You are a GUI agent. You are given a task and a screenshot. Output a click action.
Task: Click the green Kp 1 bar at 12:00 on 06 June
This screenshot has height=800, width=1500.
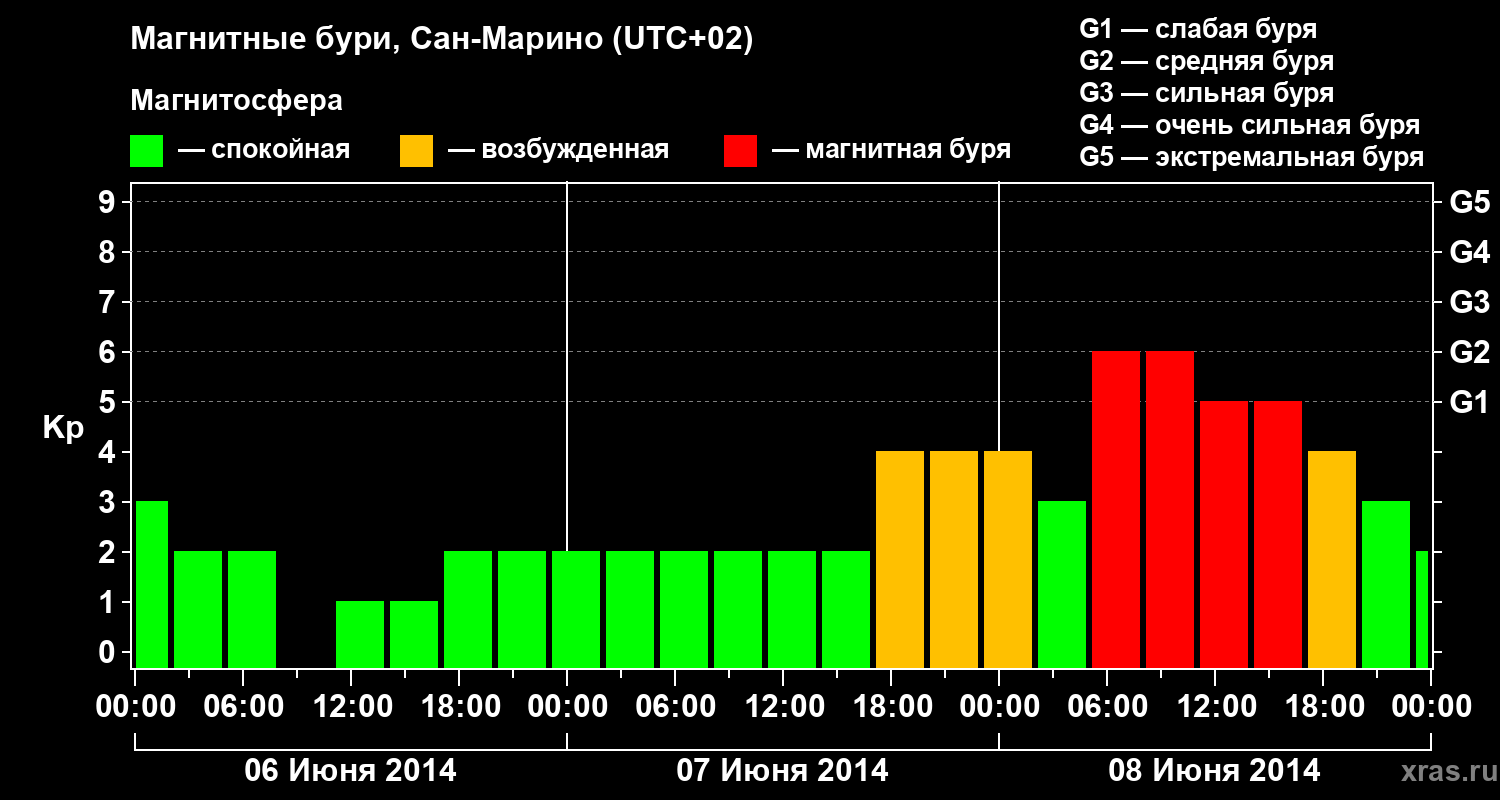[360, 634]
